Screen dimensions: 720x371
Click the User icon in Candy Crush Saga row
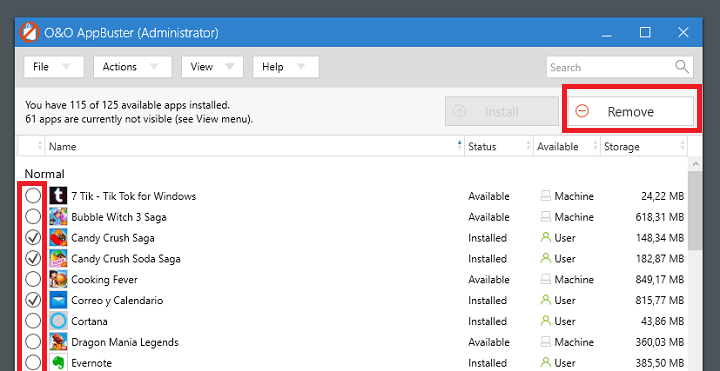coord(545,237)
